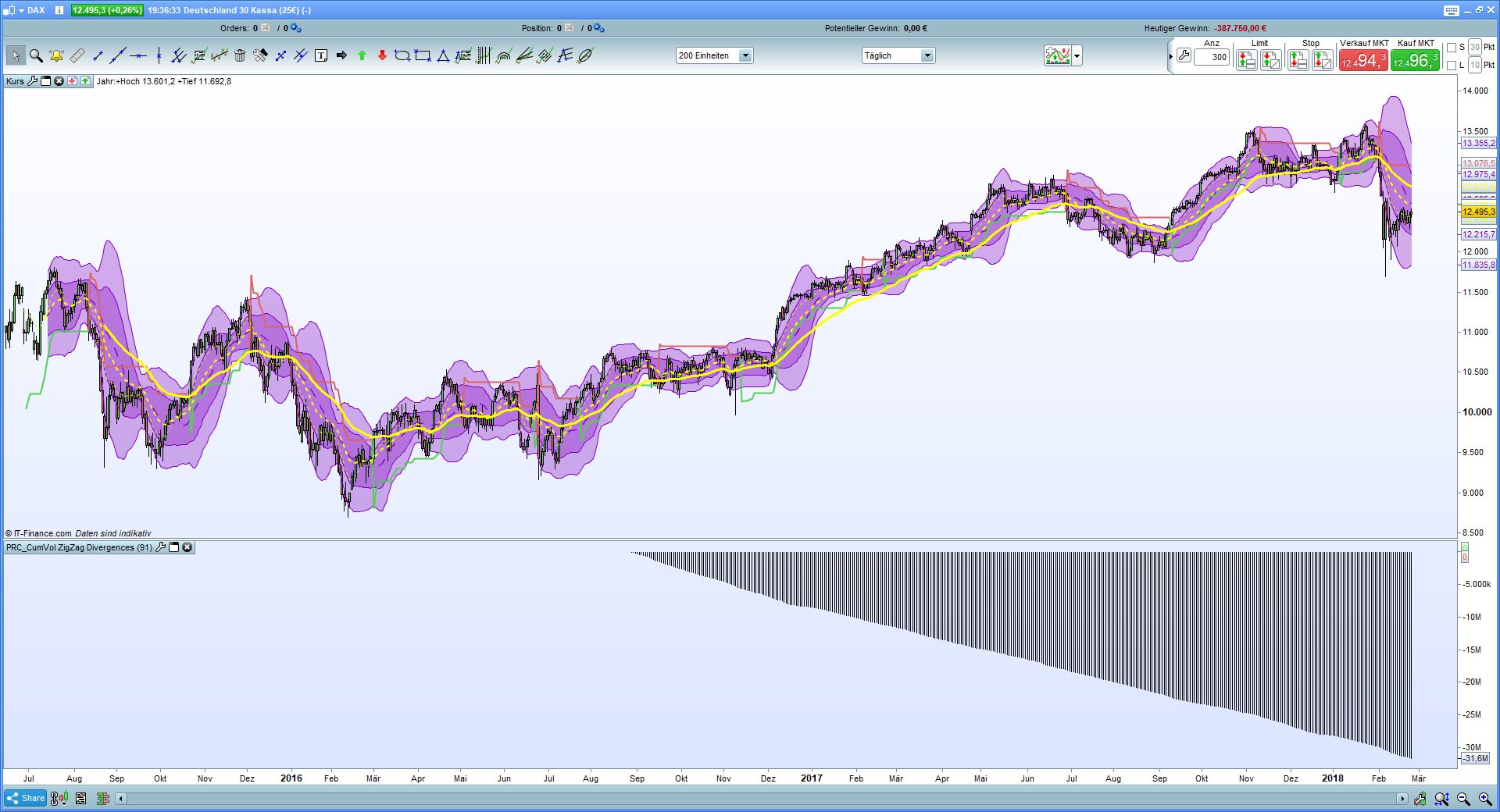Click the scrollbar left arrow
1500x812 pixels.
click(121, 799)
